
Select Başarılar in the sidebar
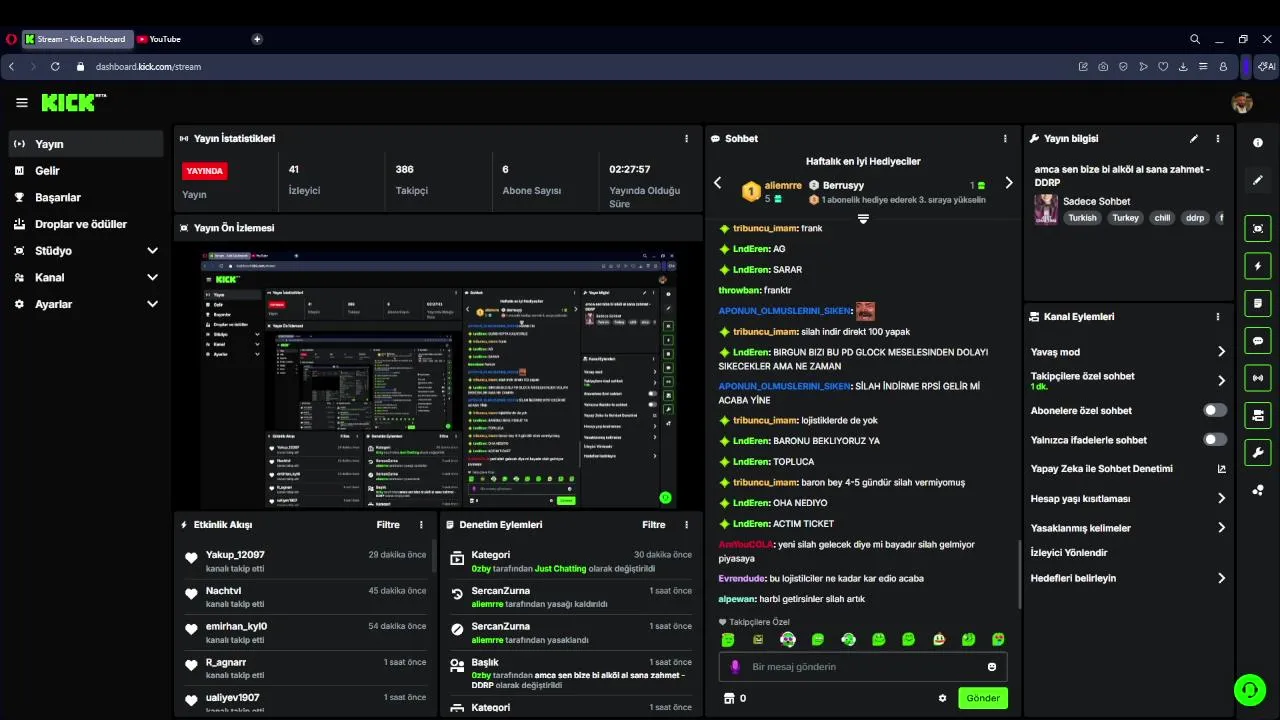(x=87, y=198)
